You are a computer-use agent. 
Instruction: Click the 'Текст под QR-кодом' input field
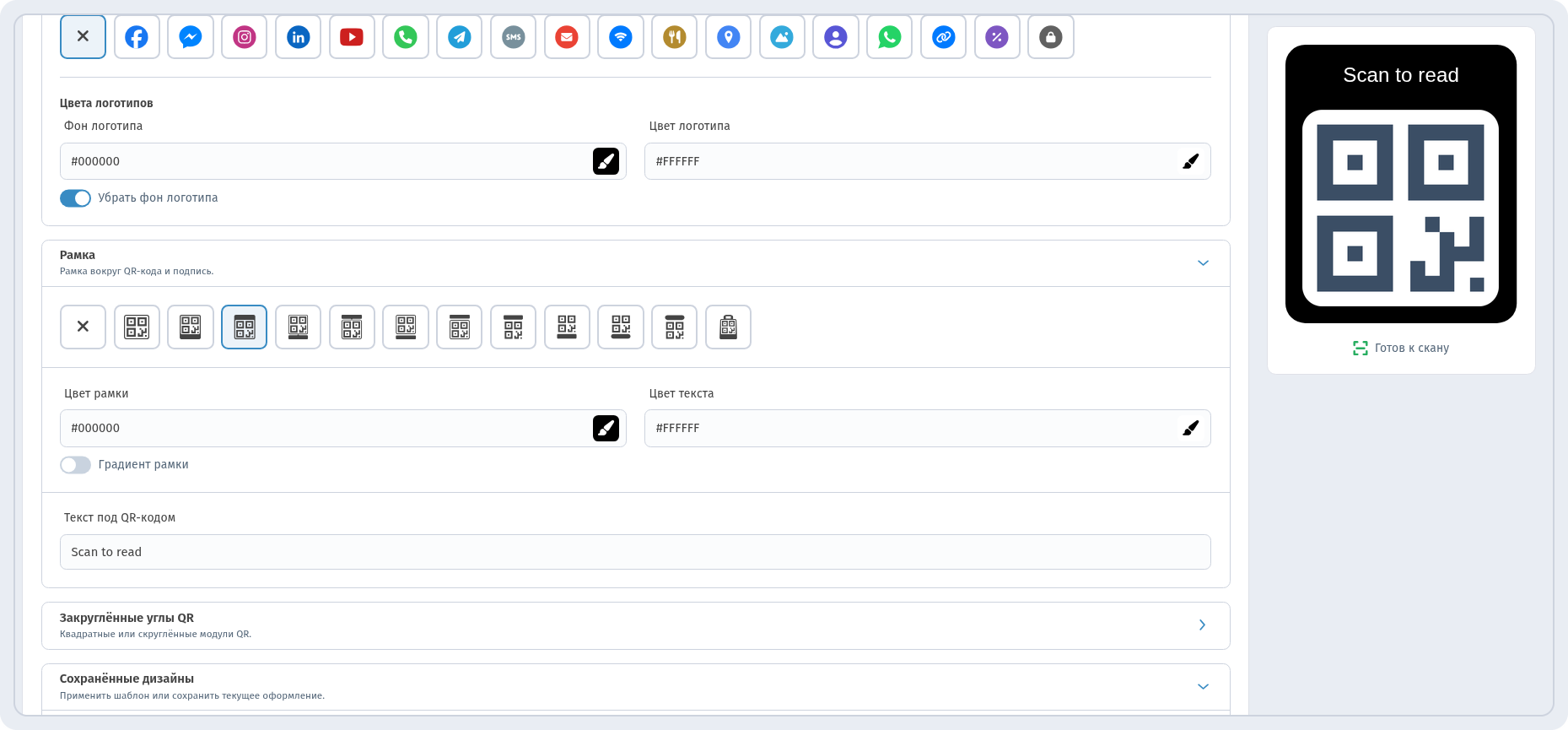click(x=635, y=552)
